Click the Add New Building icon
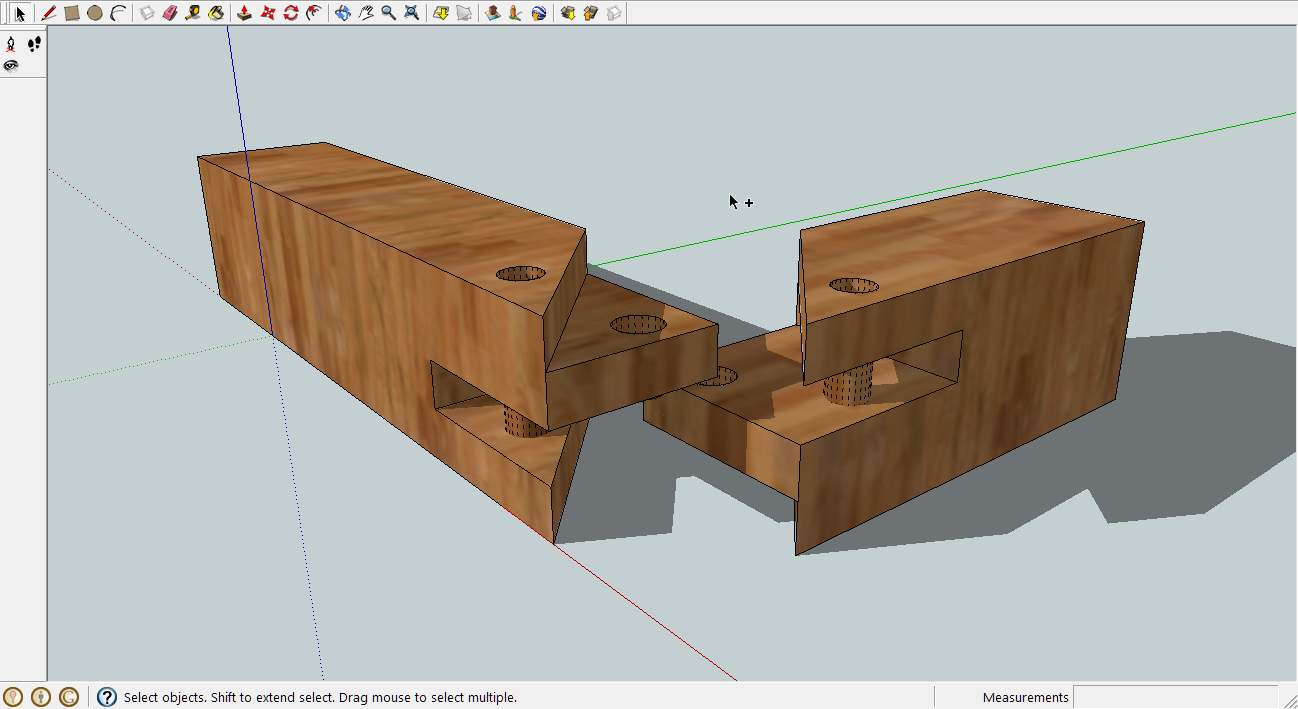This screenshot has width=1298, height=709. (492, 13)
